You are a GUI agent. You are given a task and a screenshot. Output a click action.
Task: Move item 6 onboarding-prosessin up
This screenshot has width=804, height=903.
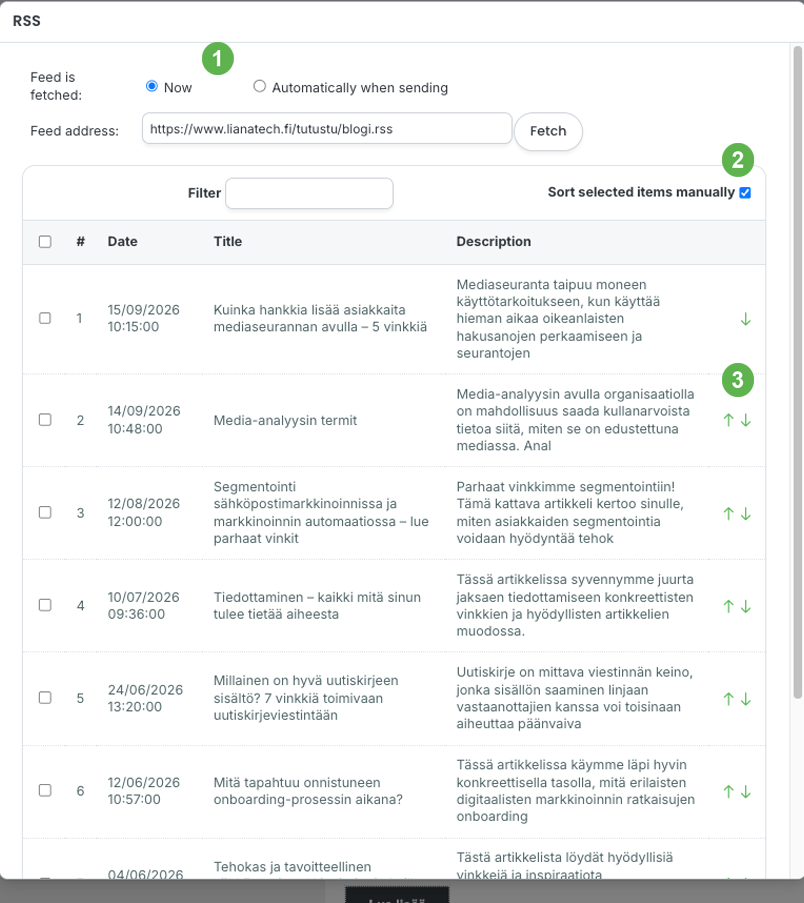729,791
